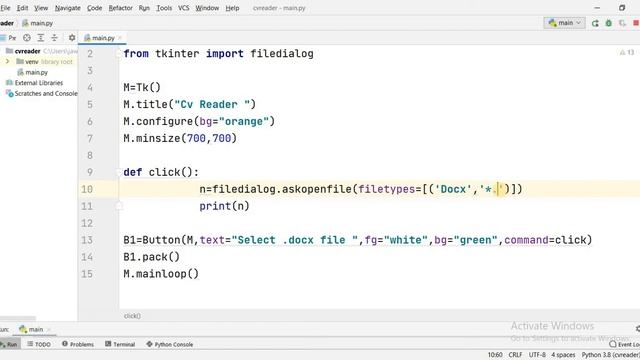Open the Window menu

point(207,8)
